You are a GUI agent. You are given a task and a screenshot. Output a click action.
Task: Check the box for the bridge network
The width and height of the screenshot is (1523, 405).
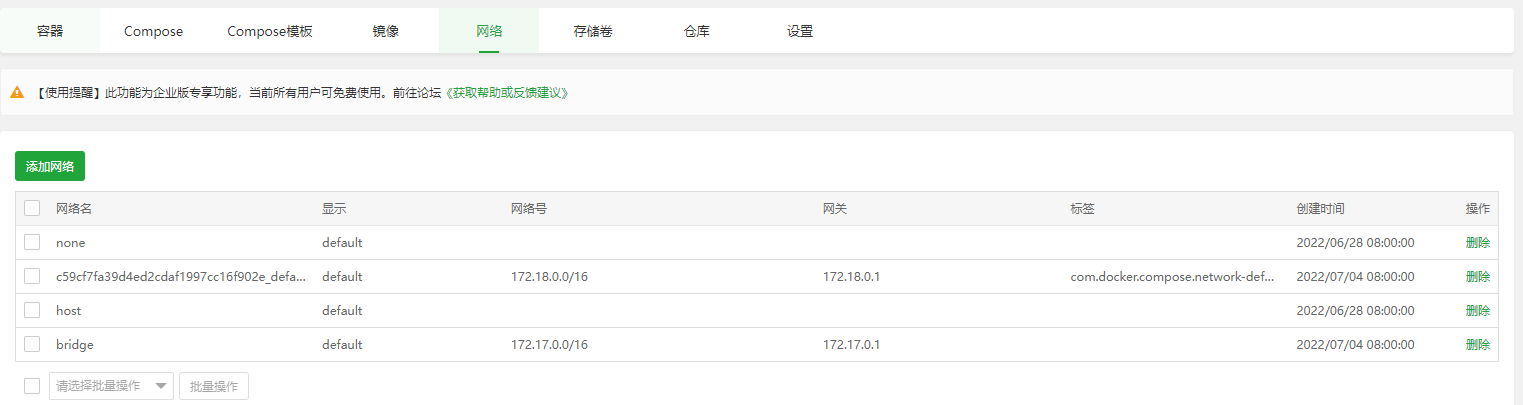(x=32, y=344)
